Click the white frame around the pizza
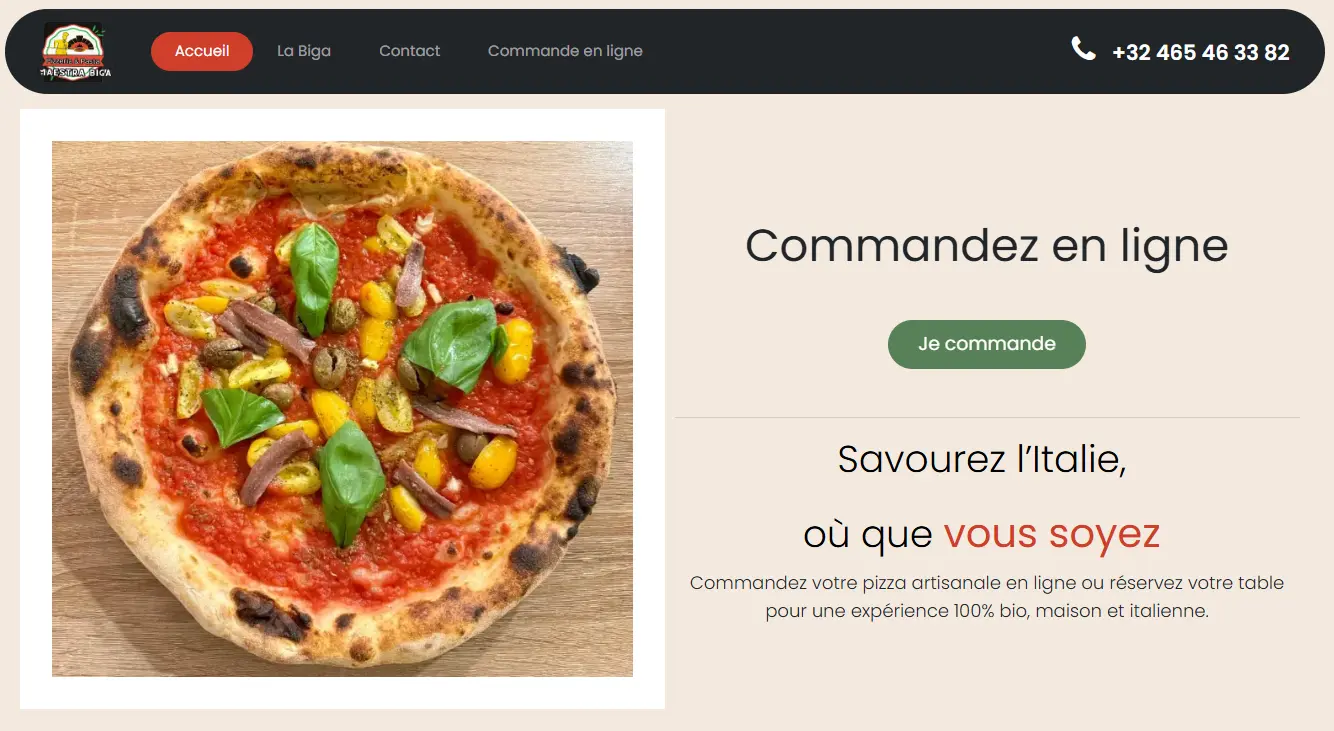The width and height of the screenshot is (1334, 731). 342,124
